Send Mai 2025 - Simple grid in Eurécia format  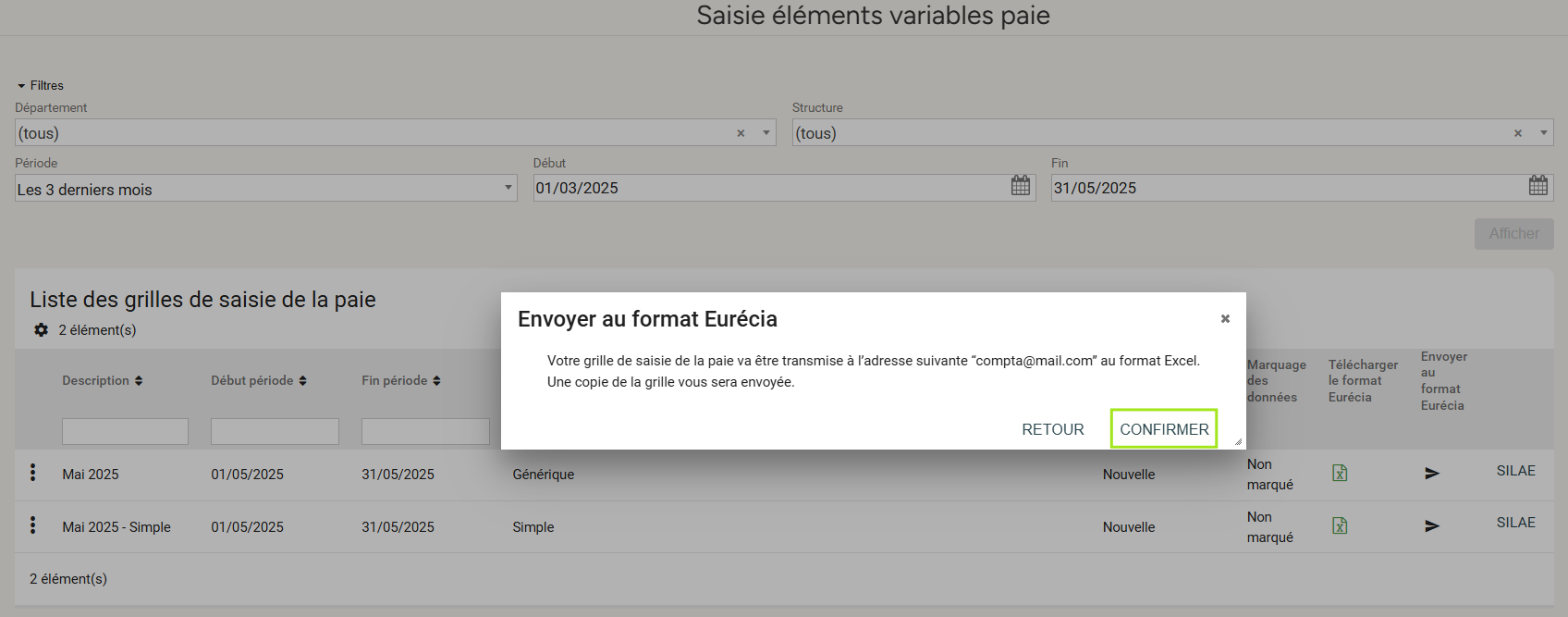point(1432,525)
